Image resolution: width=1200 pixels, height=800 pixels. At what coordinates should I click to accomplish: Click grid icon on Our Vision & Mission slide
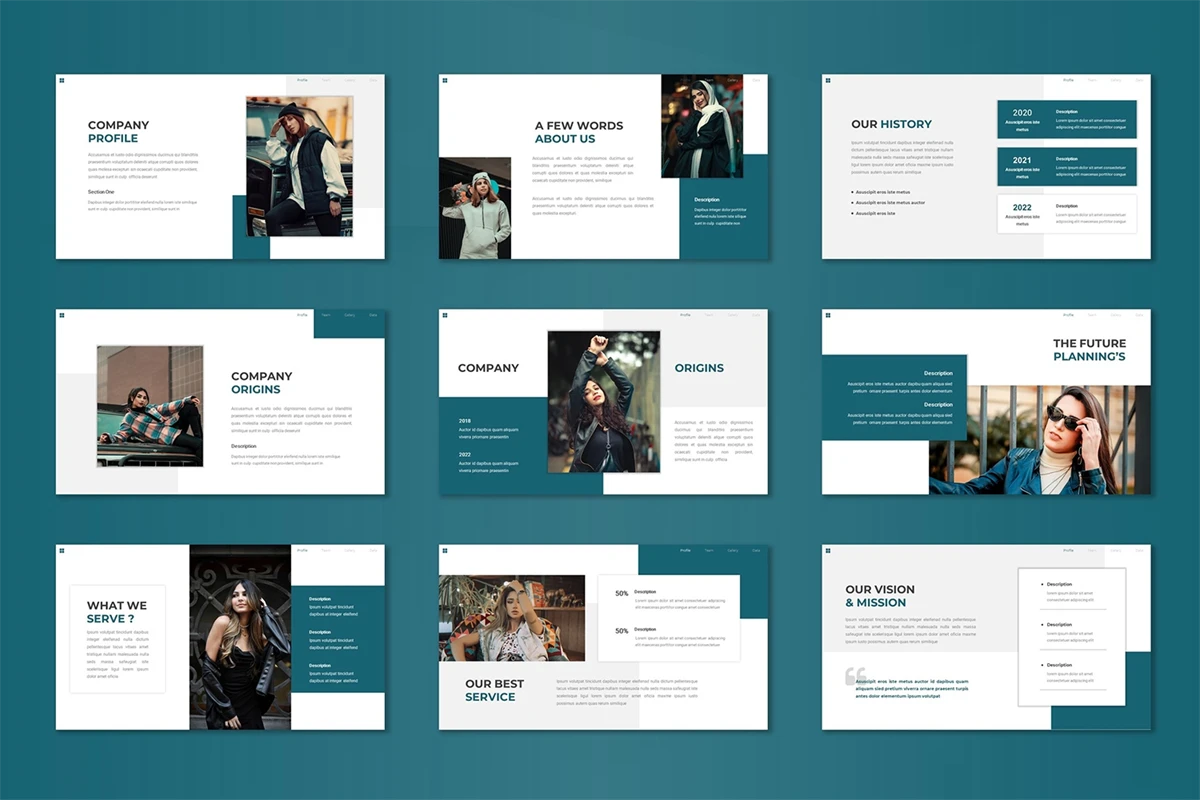(828, 551)
